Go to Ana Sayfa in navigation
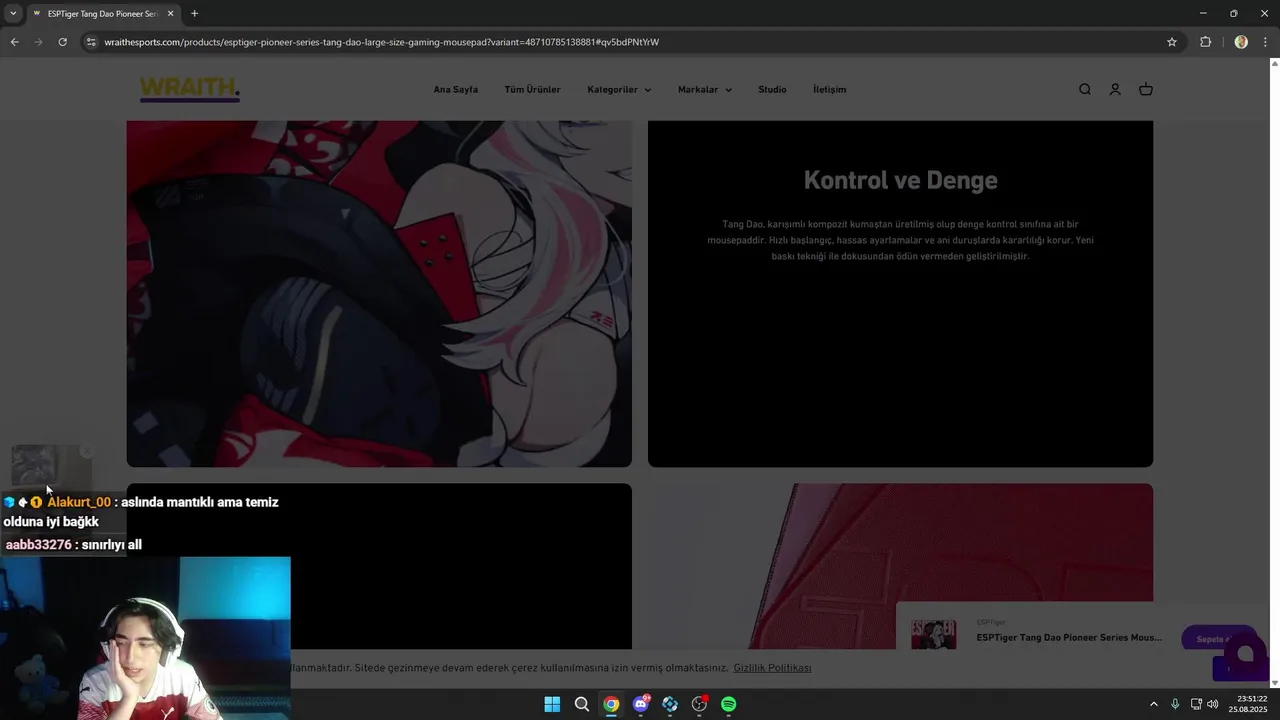This screenshot has height=720, width=1280. coord(456,89)
